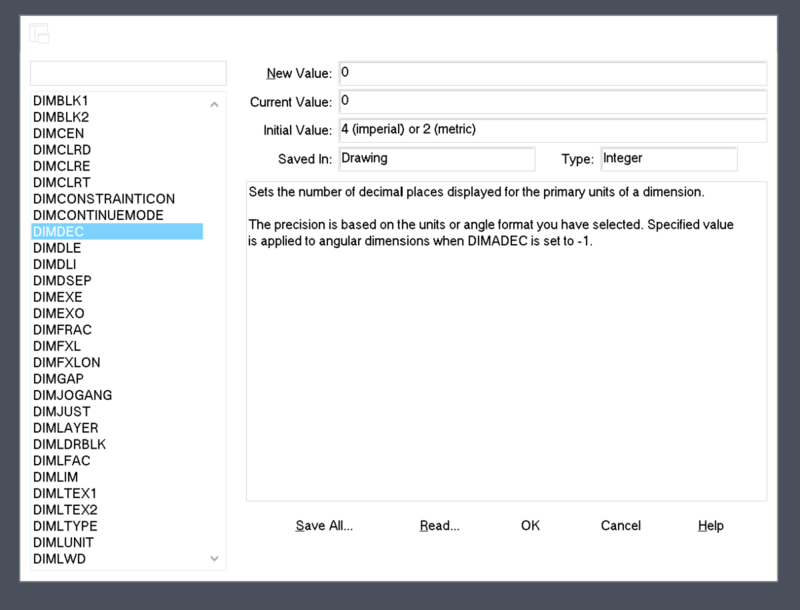Open Help for system variables
The image size is (800, 610).
tap(710, 526)
